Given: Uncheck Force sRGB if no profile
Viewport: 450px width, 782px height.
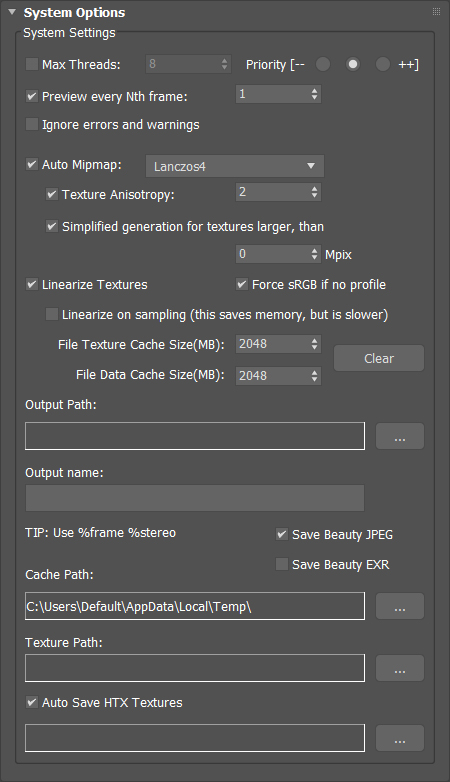Looking at the screenshot, I should (242, 284).
